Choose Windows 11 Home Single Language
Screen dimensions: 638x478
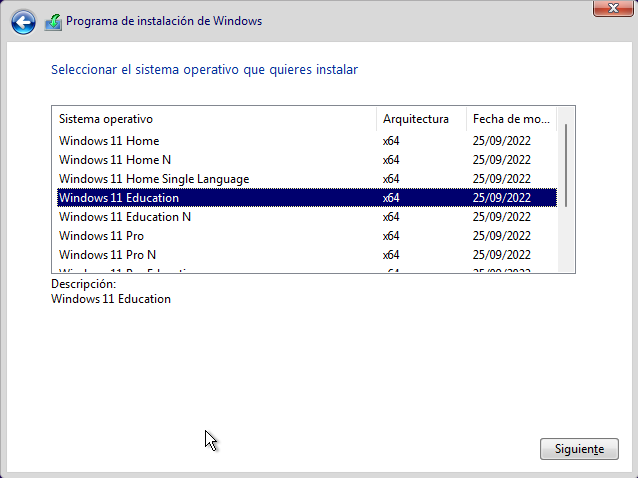[x=154, y=179]
